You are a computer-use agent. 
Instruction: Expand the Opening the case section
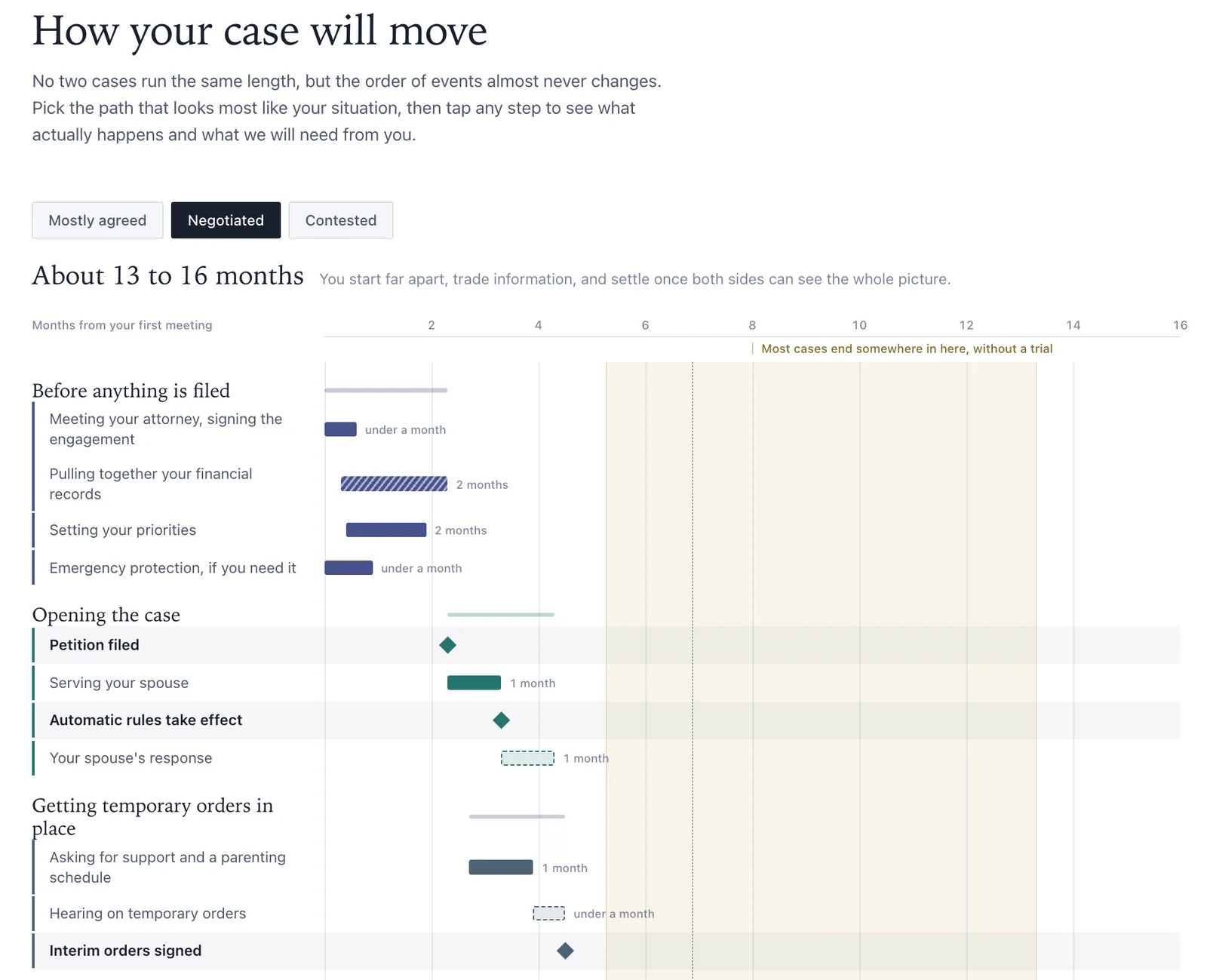coord(106,615)
